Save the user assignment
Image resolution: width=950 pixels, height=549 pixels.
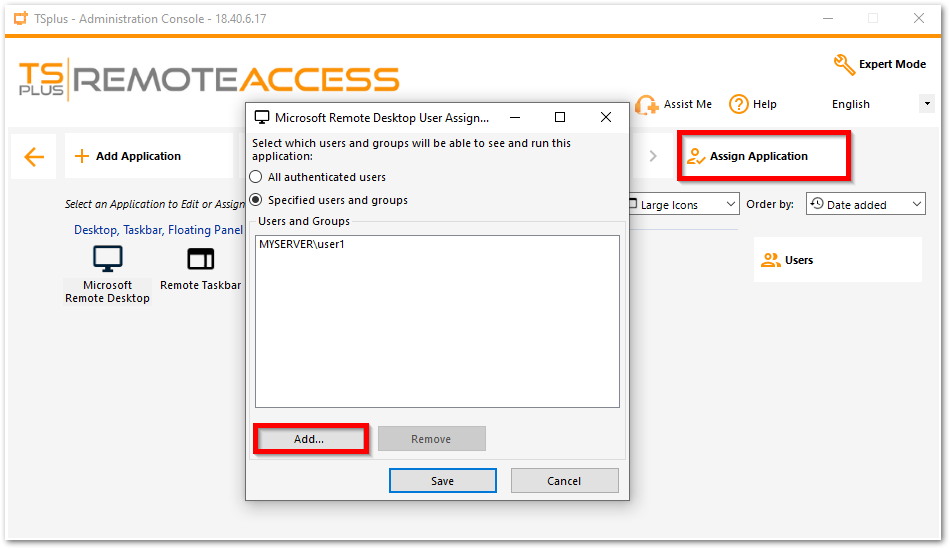click(442, 481)
